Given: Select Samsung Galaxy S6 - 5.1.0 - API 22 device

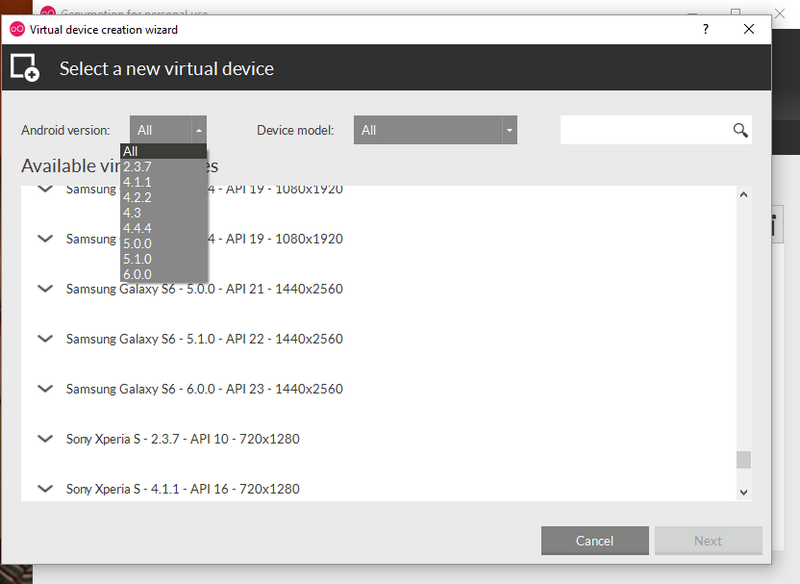Looking at the screenshot, I should click(204, 339).
